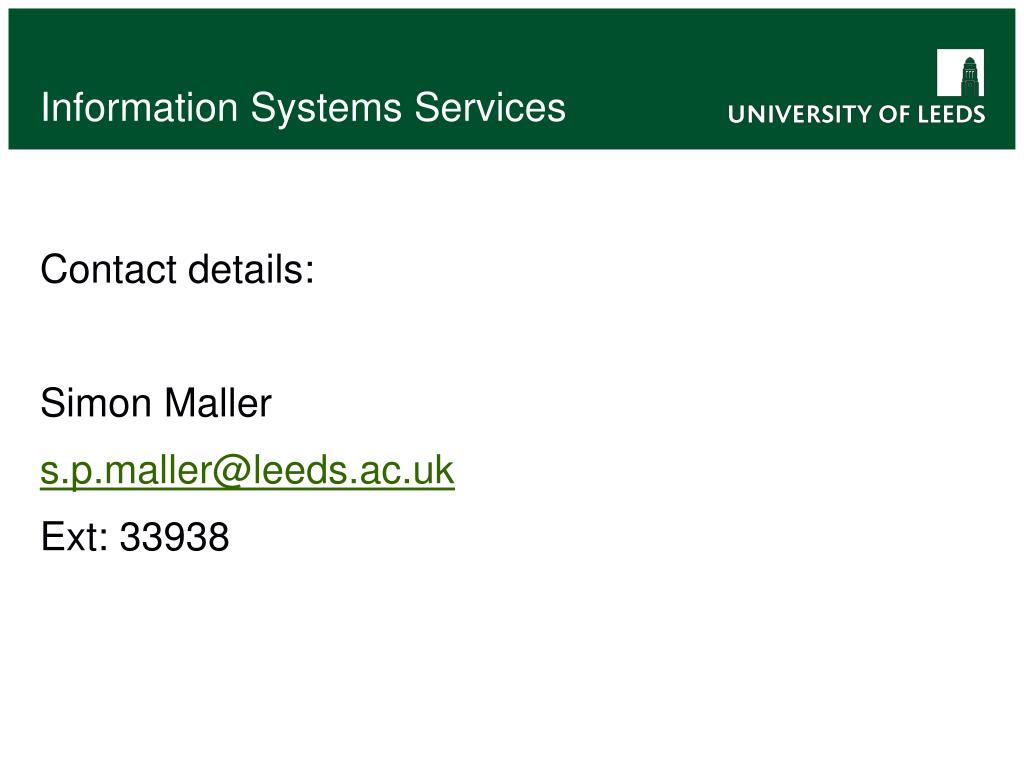Screen dimensions: 1024x768
Task: Click the name Simon Maller
Action: [156, 403]
